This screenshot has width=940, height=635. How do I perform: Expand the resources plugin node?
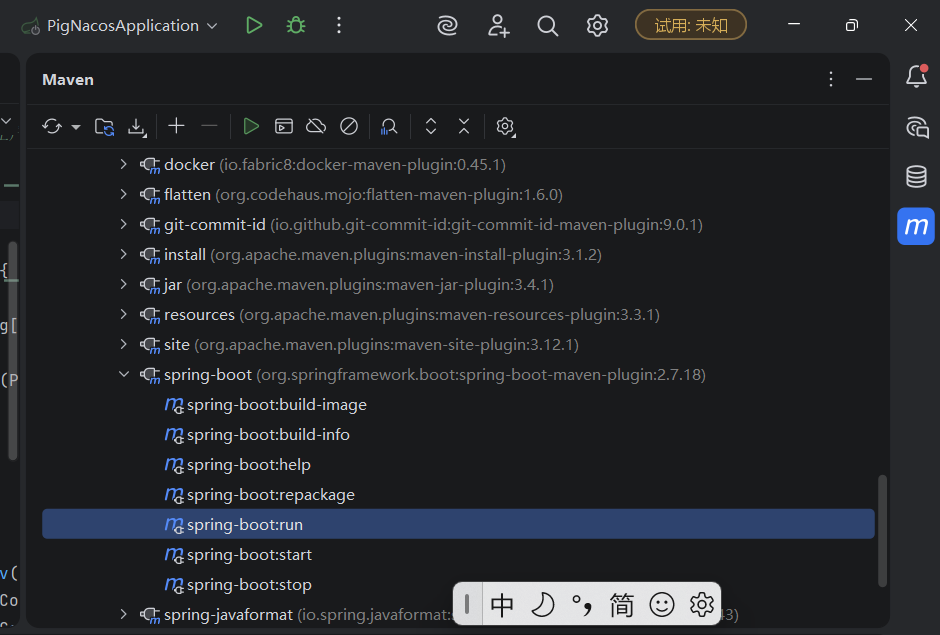123,314
